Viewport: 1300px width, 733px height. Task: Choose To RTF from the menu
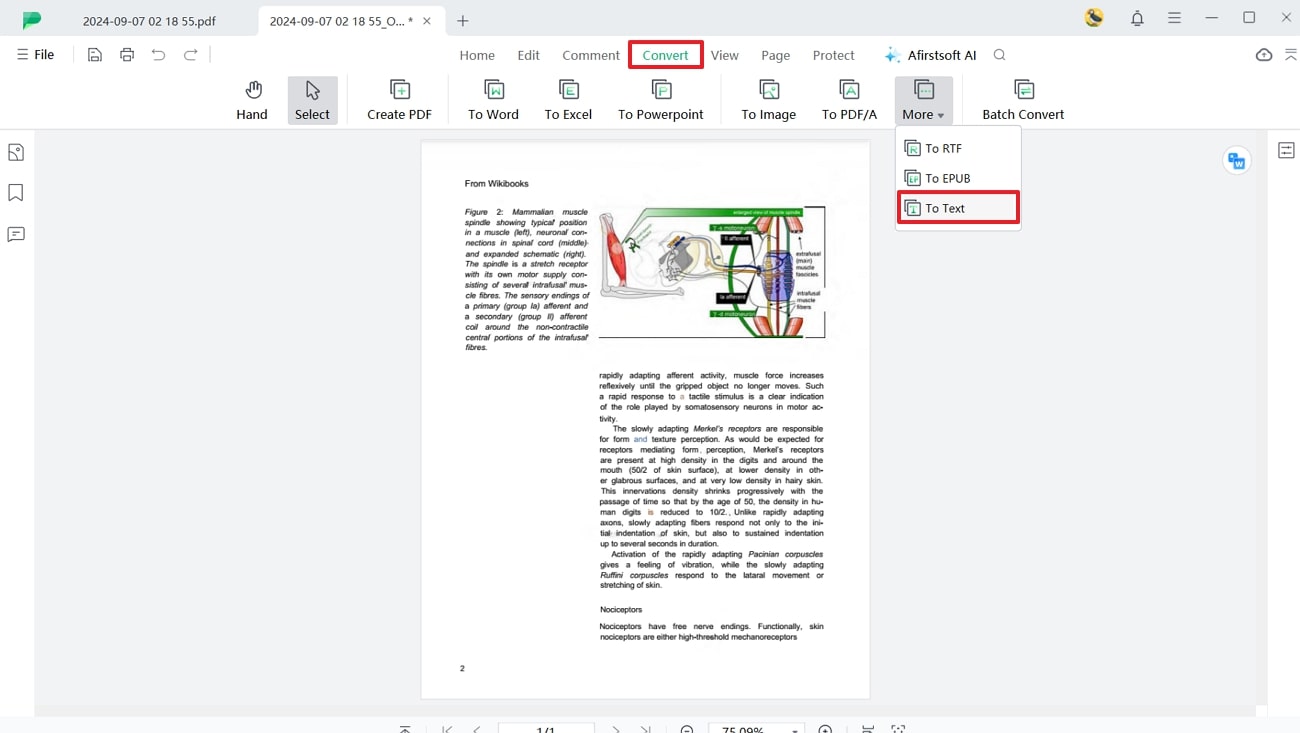[x=958, y=148]
